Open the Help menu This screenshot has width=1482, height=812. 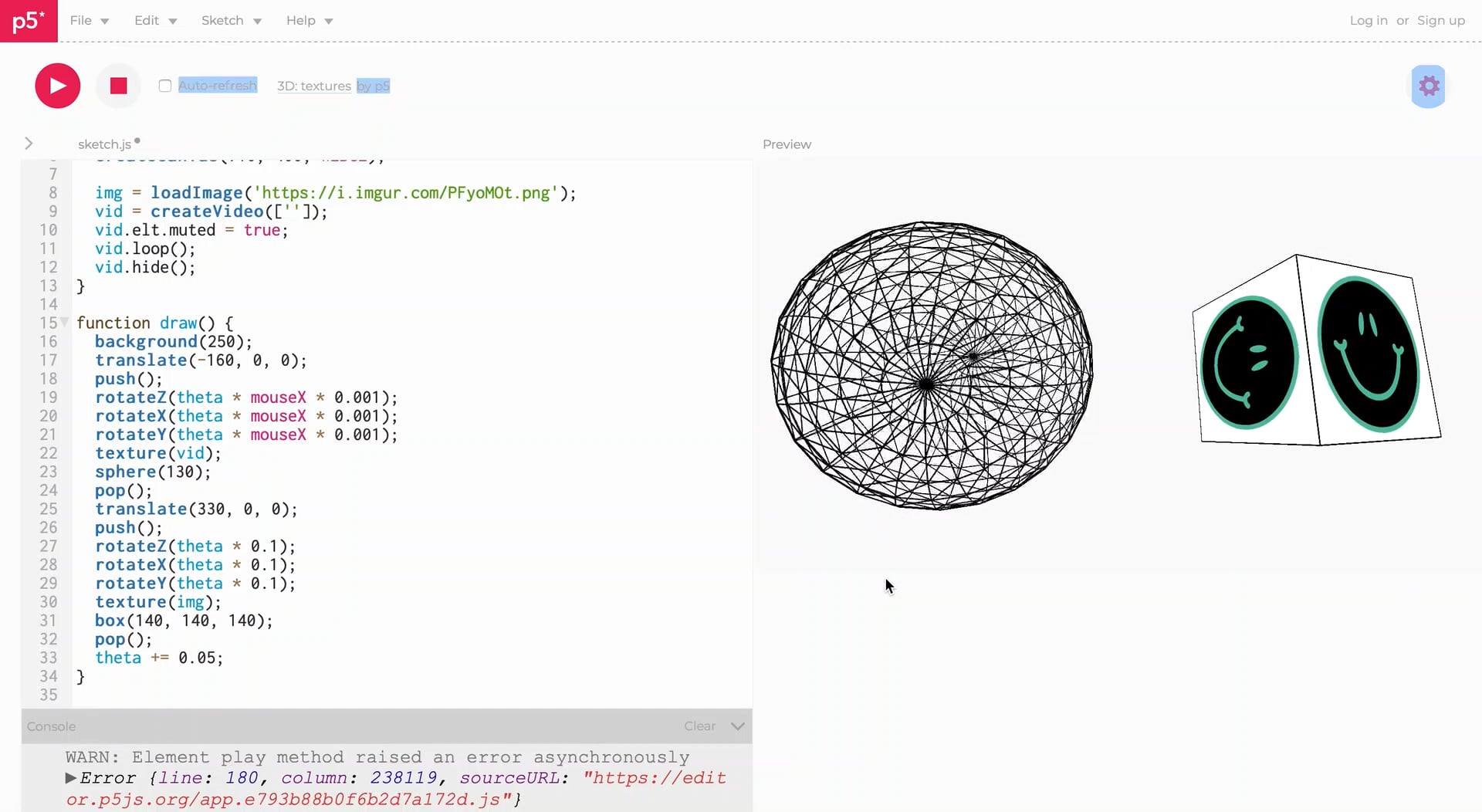click(x=310, y=21)
